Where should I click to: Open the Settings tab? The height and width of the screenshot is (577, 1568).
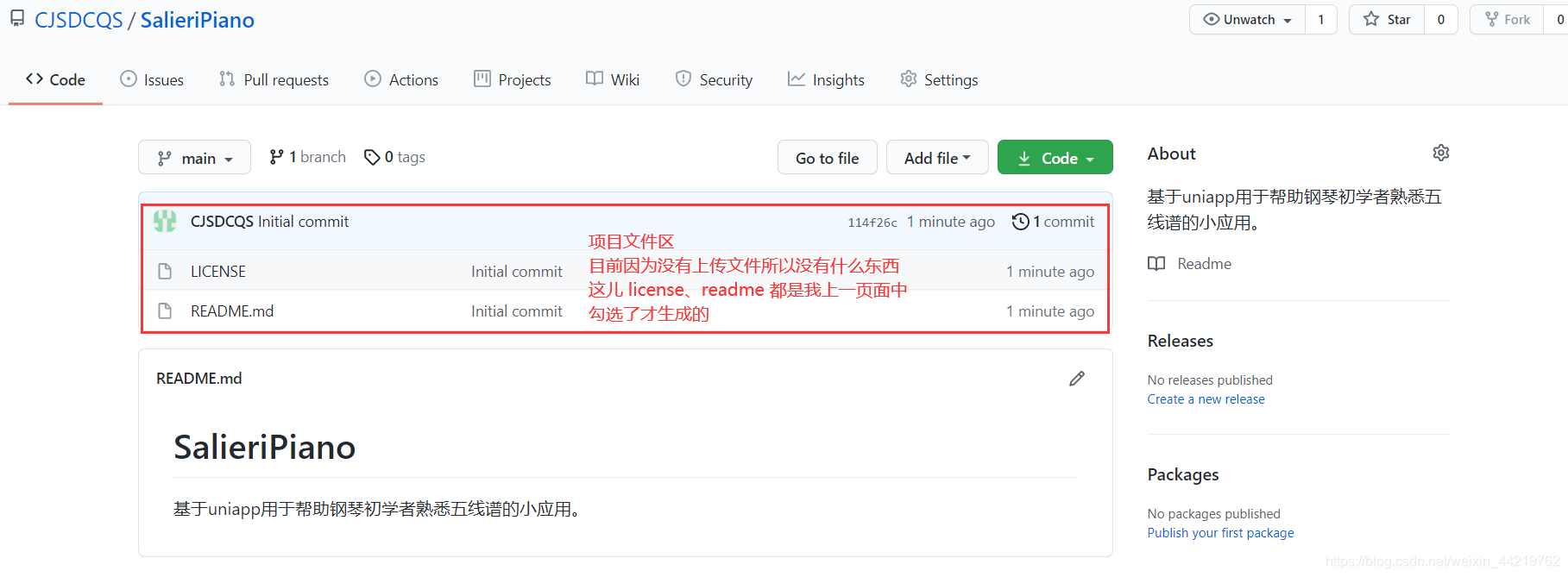click(x=939, y=79)
